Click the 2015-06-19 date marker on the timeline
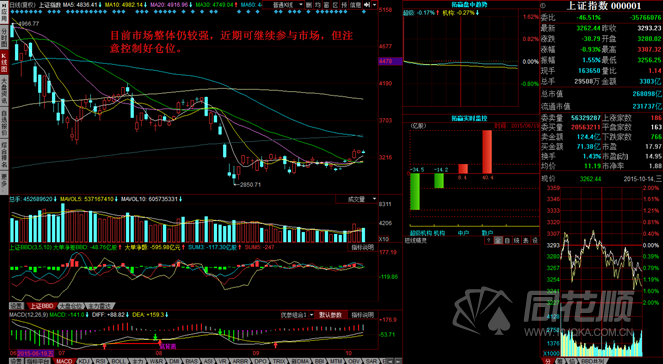Viewport: 663px width, 364px height. tap(36, 353)
